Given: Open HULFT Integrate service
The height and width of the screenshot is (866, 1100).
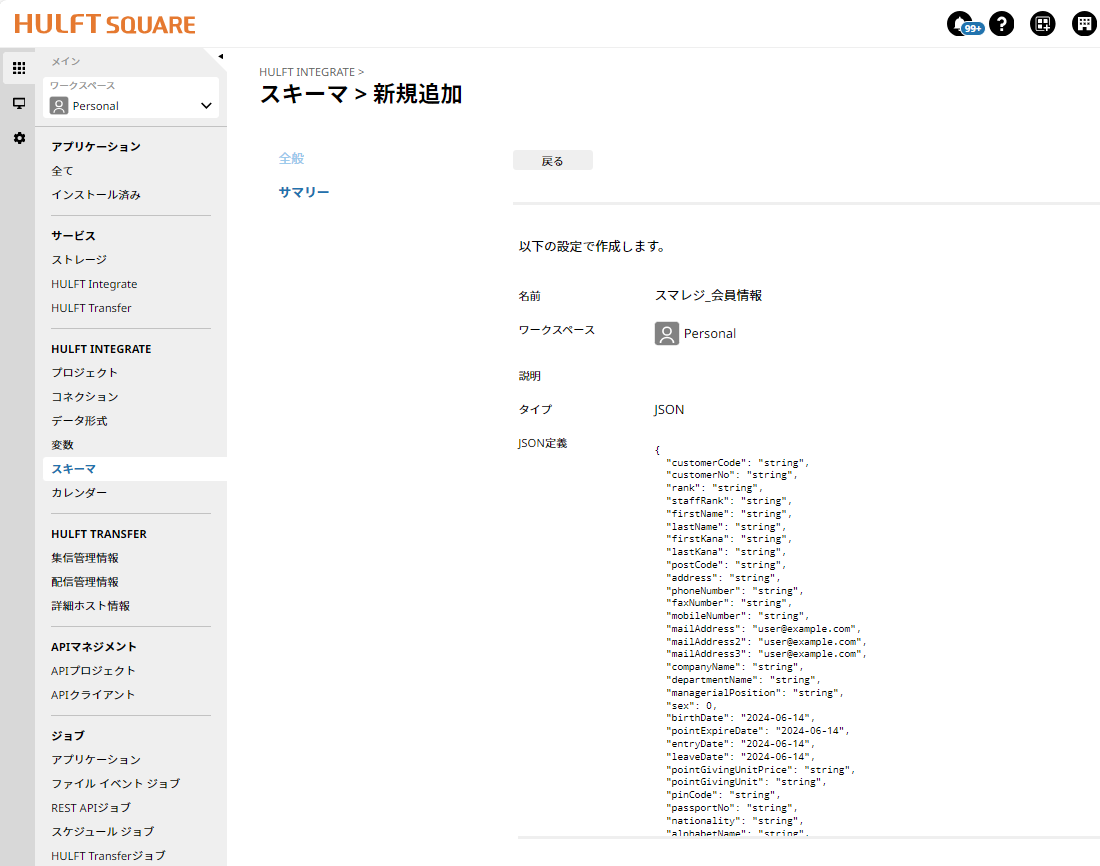Looking at the screenshot, I should coord(94,284).
